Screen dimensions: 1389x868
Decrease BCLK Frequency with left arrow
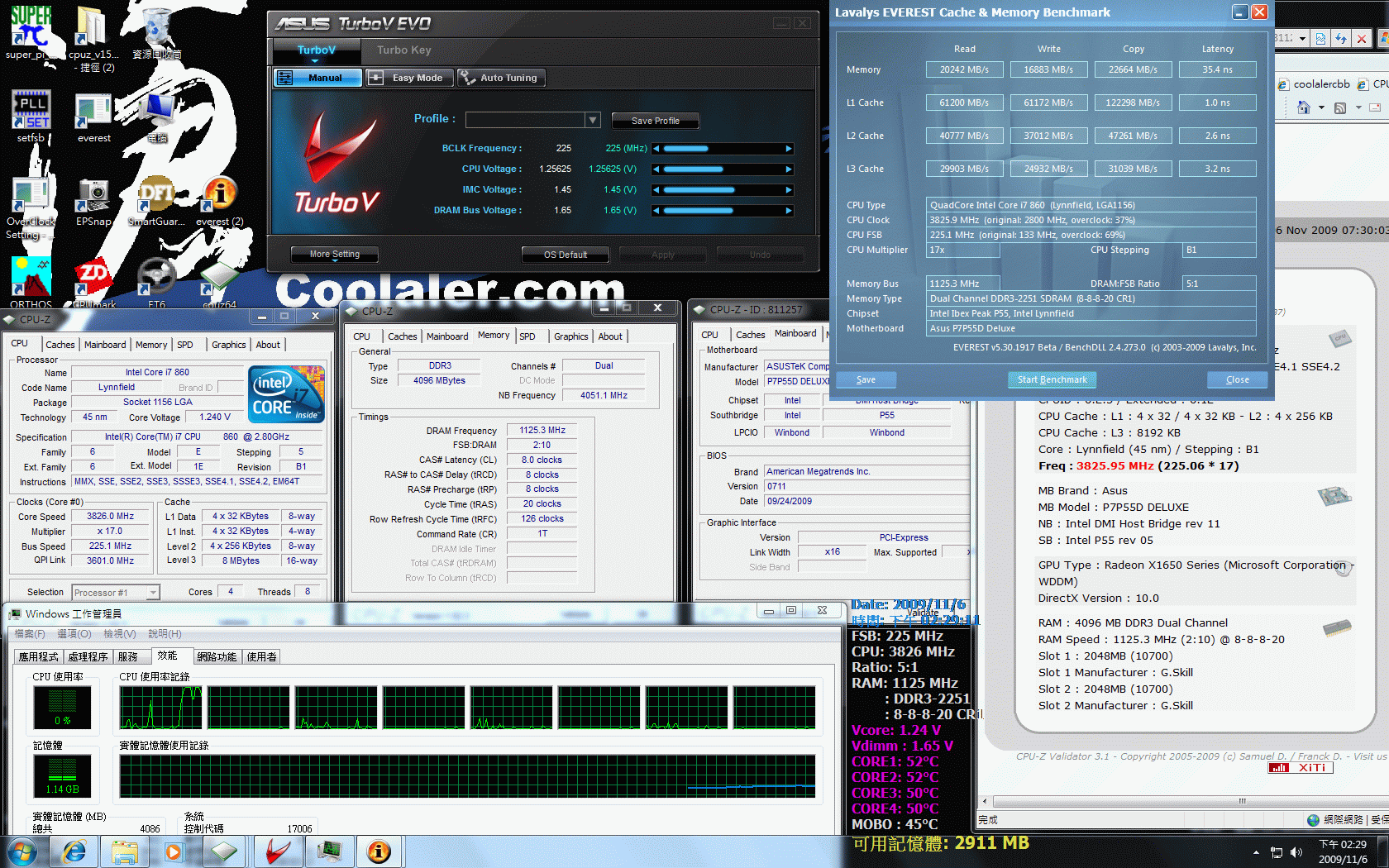pos(656,149)
